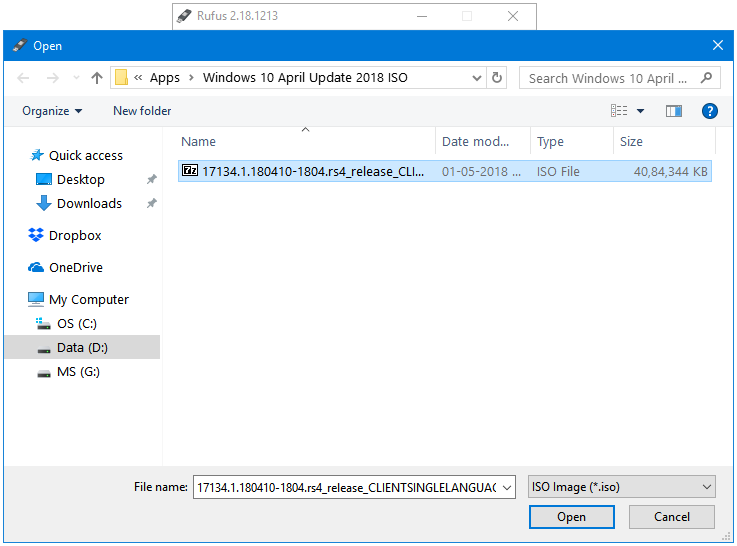Click the Rufus USB icon in dialog title
This screenshot has height=546, width=737.
click(x=19, y=45)
